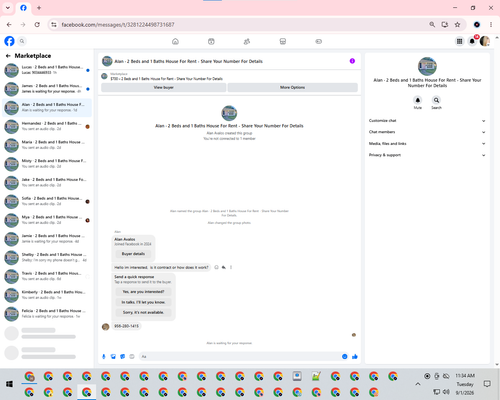Image resolution: width=500 pixels, height=400 pixels.
Task: Expand Media, files and links section
Action: tap(427, 144)
